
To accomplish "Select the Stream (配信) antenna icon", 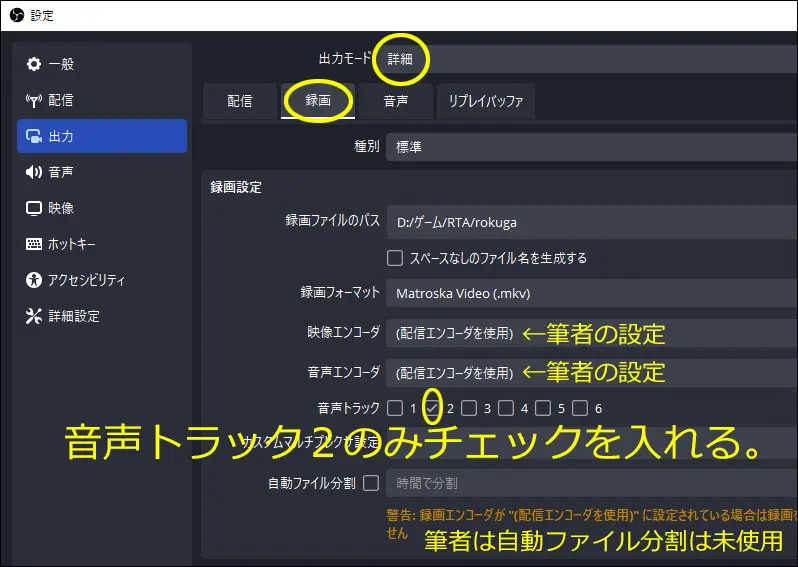I will [34, 100].
